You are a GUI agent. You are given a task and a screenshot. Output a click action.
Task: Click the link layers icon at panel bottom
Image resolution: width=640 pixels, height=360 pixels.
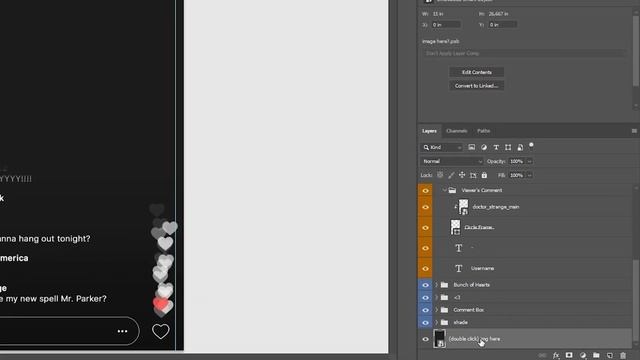pos(542,356)
